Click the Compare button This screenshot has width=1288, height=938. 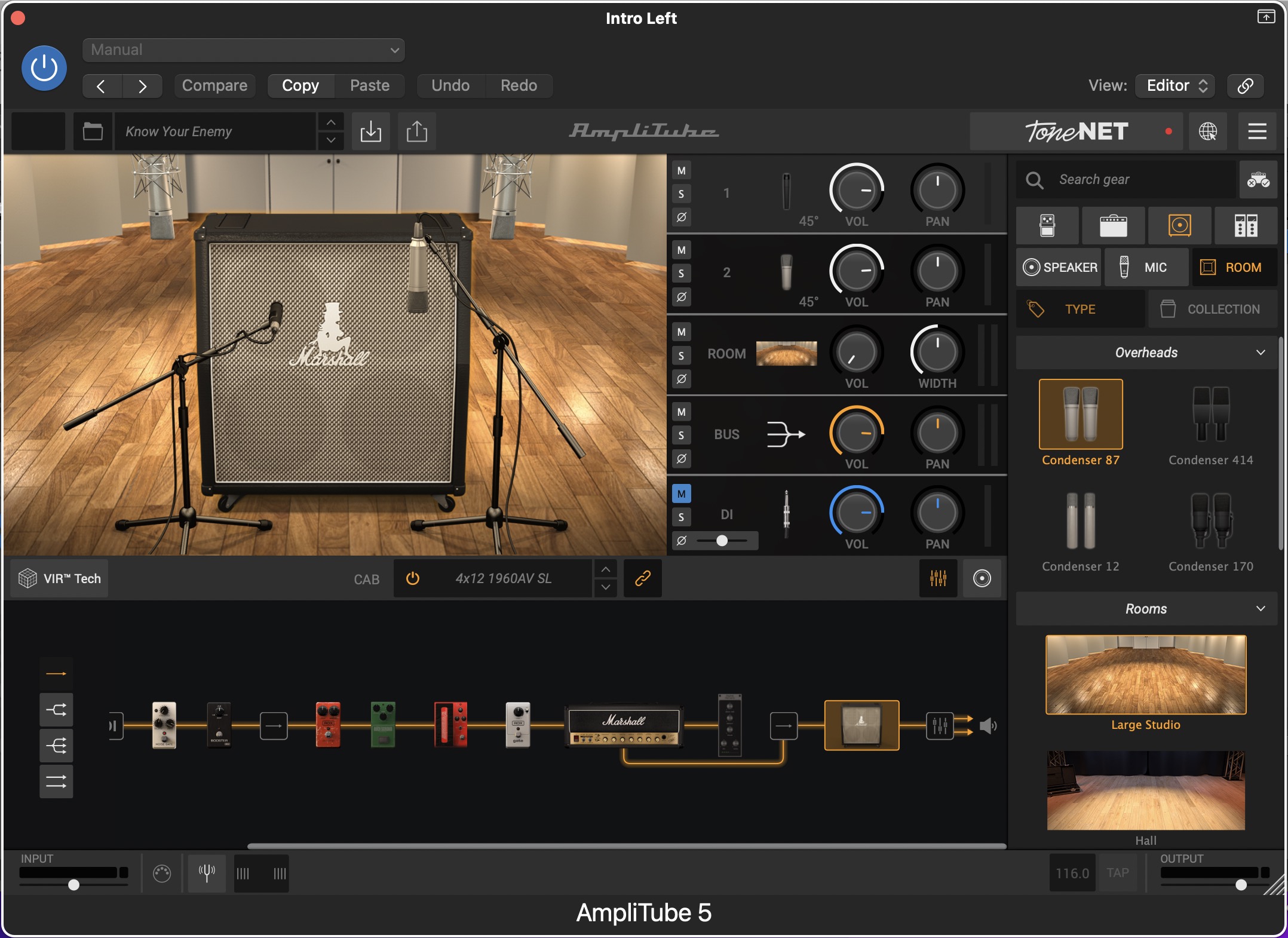pos(214,86)
